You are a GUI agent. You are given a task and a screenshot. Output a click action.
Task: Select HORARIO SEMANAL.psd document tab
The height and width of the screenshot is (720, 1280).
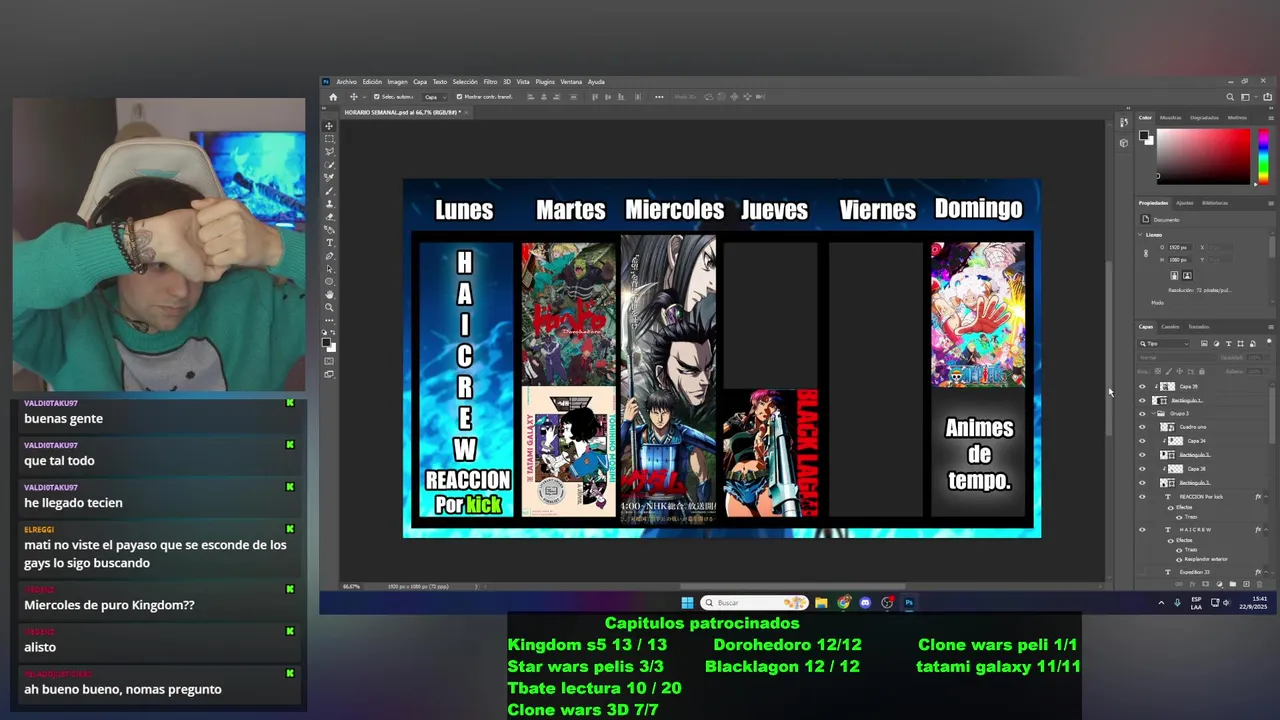coord(407,113)
